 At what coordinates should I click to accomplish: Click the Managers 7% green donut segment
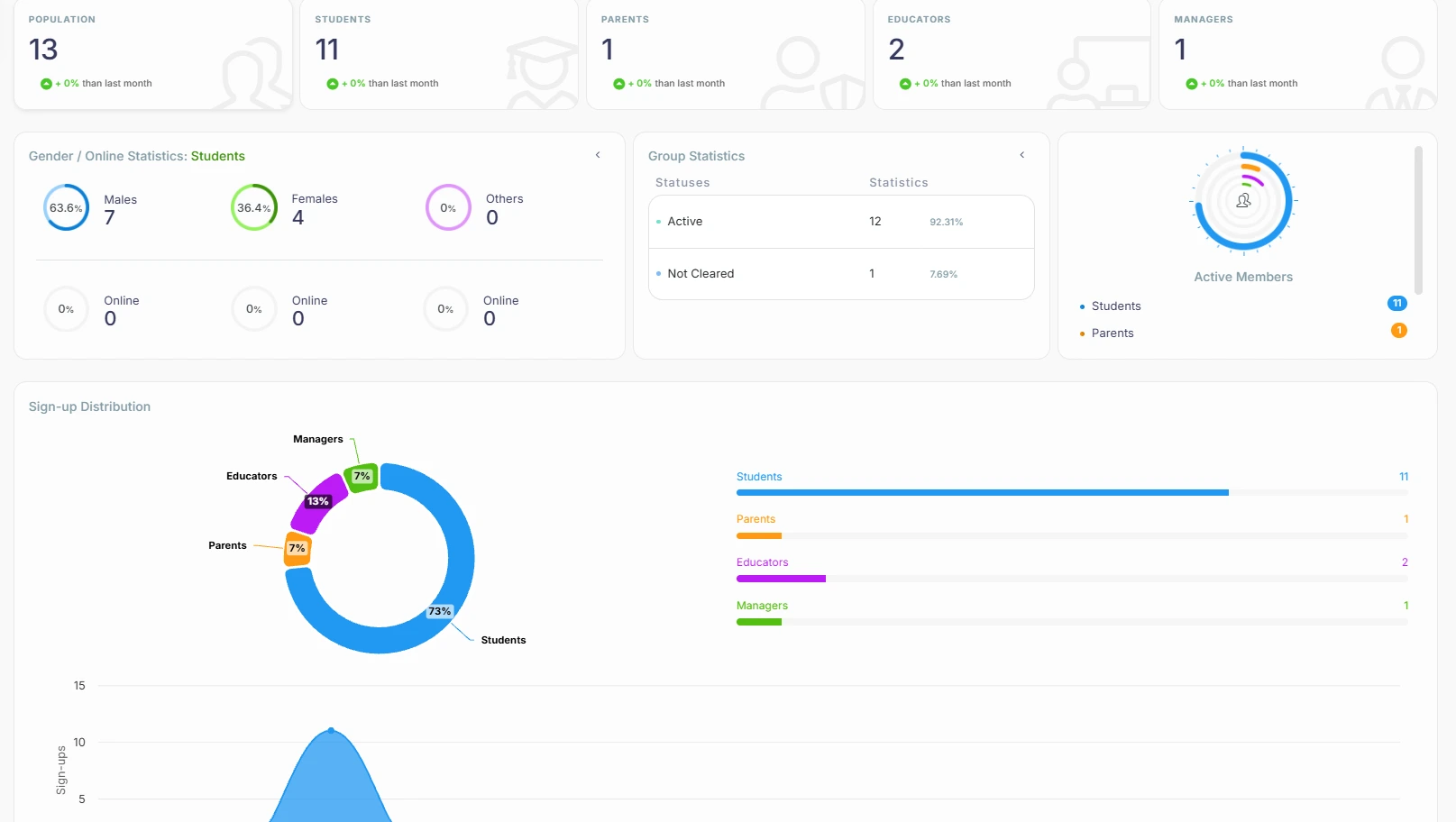(x=362, y=477)
